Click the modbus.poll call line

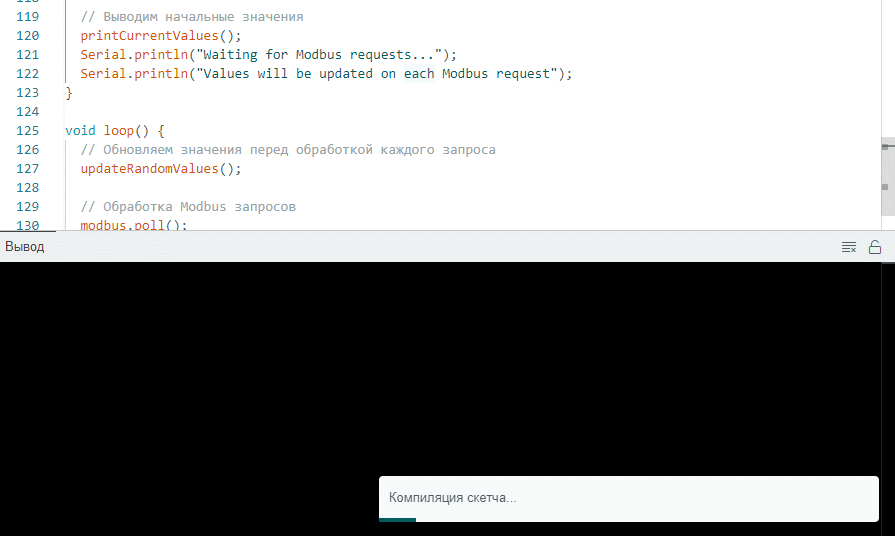point(134,225)
